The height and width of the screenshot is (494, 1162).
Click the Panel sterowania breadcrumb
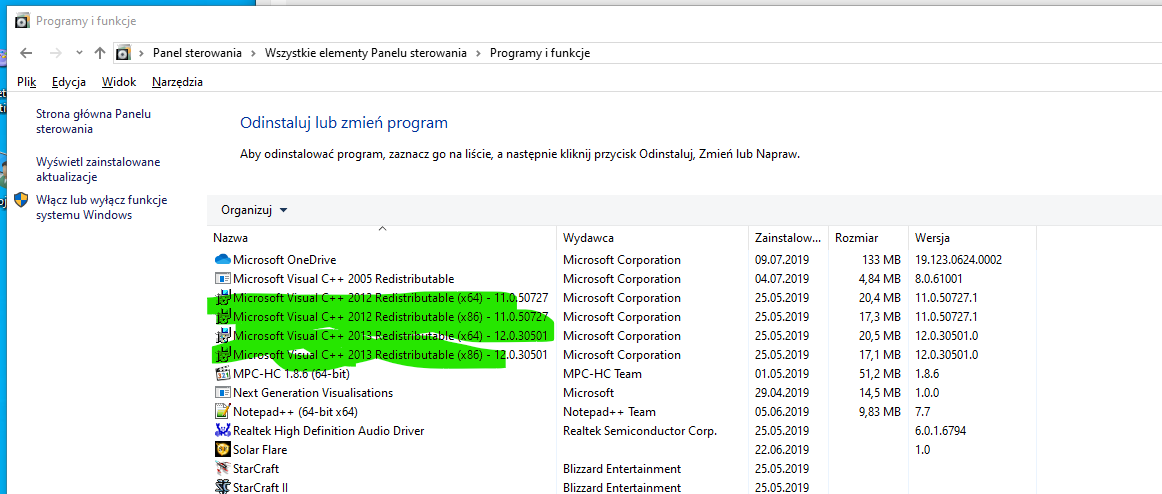(x=197, y=53)
